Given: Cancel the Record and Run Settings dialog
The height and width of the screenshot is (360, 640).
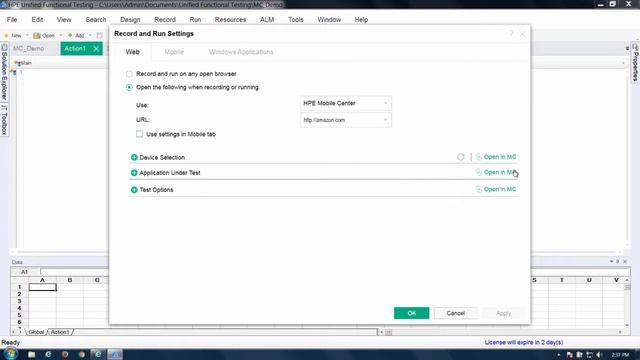Looking at the screenshot, I should pyautogui.click(x=456, y=313).
